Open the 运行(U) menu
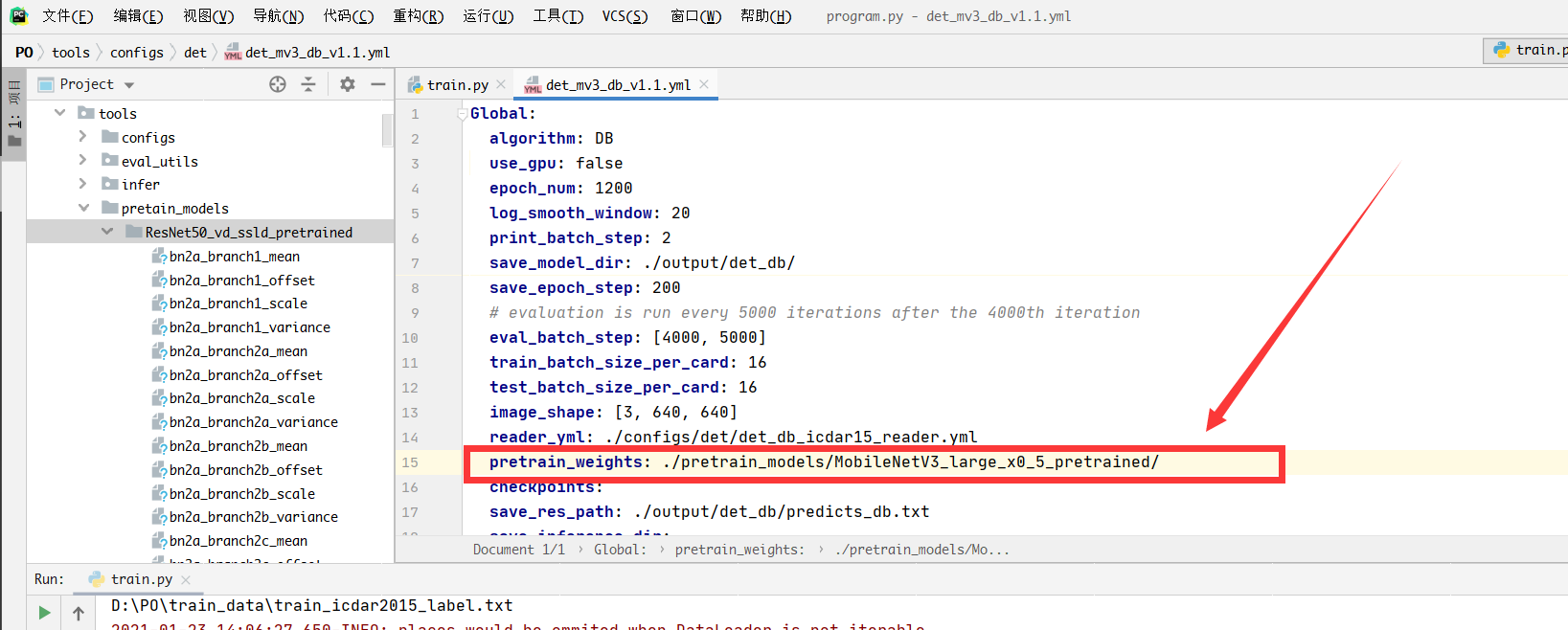The width and height of the screenshot is (1568, 630). click(x=488, y=15)
